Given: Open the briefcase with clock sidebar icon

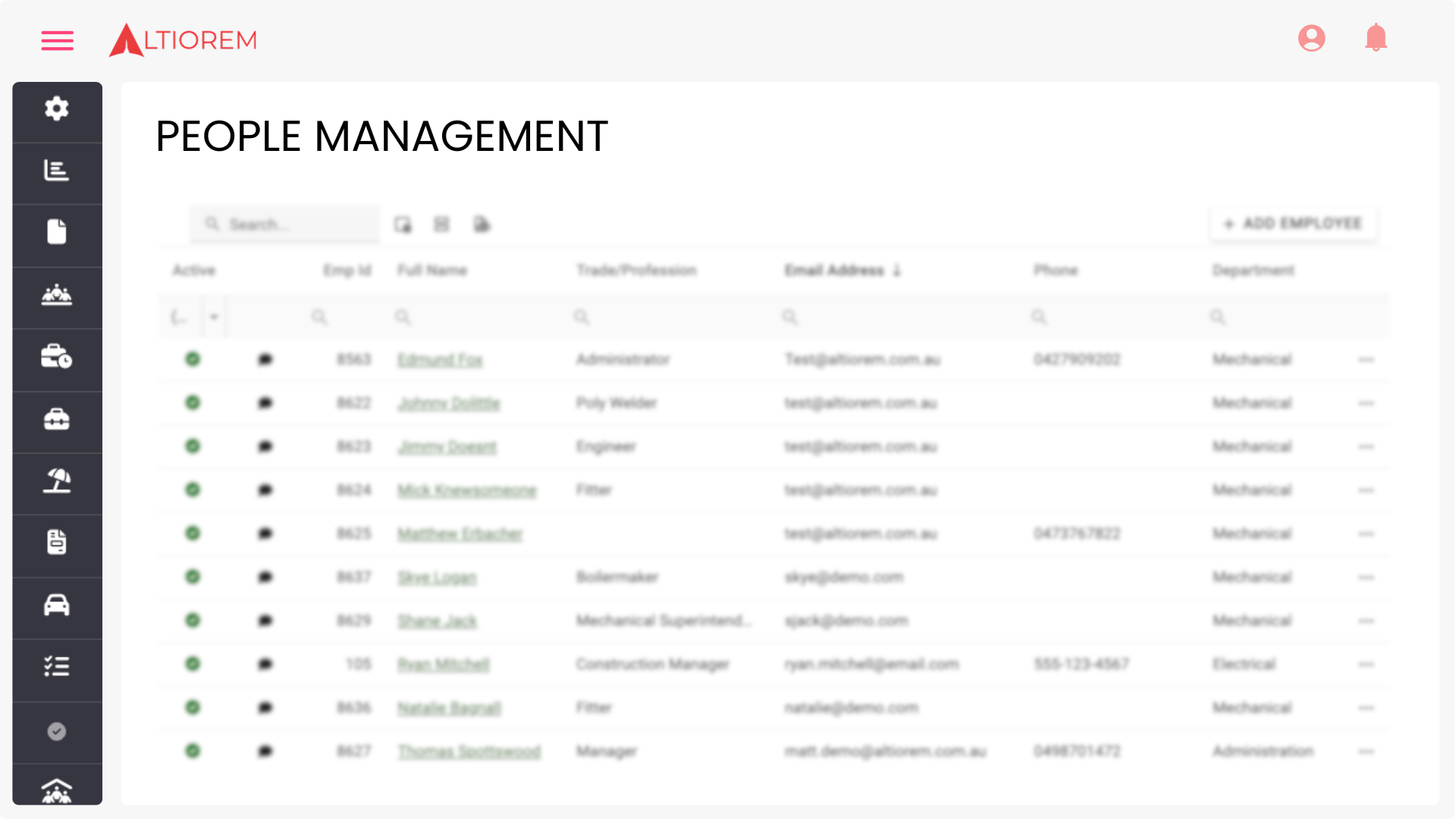Looking at the screenshot, I should (57, 356).
